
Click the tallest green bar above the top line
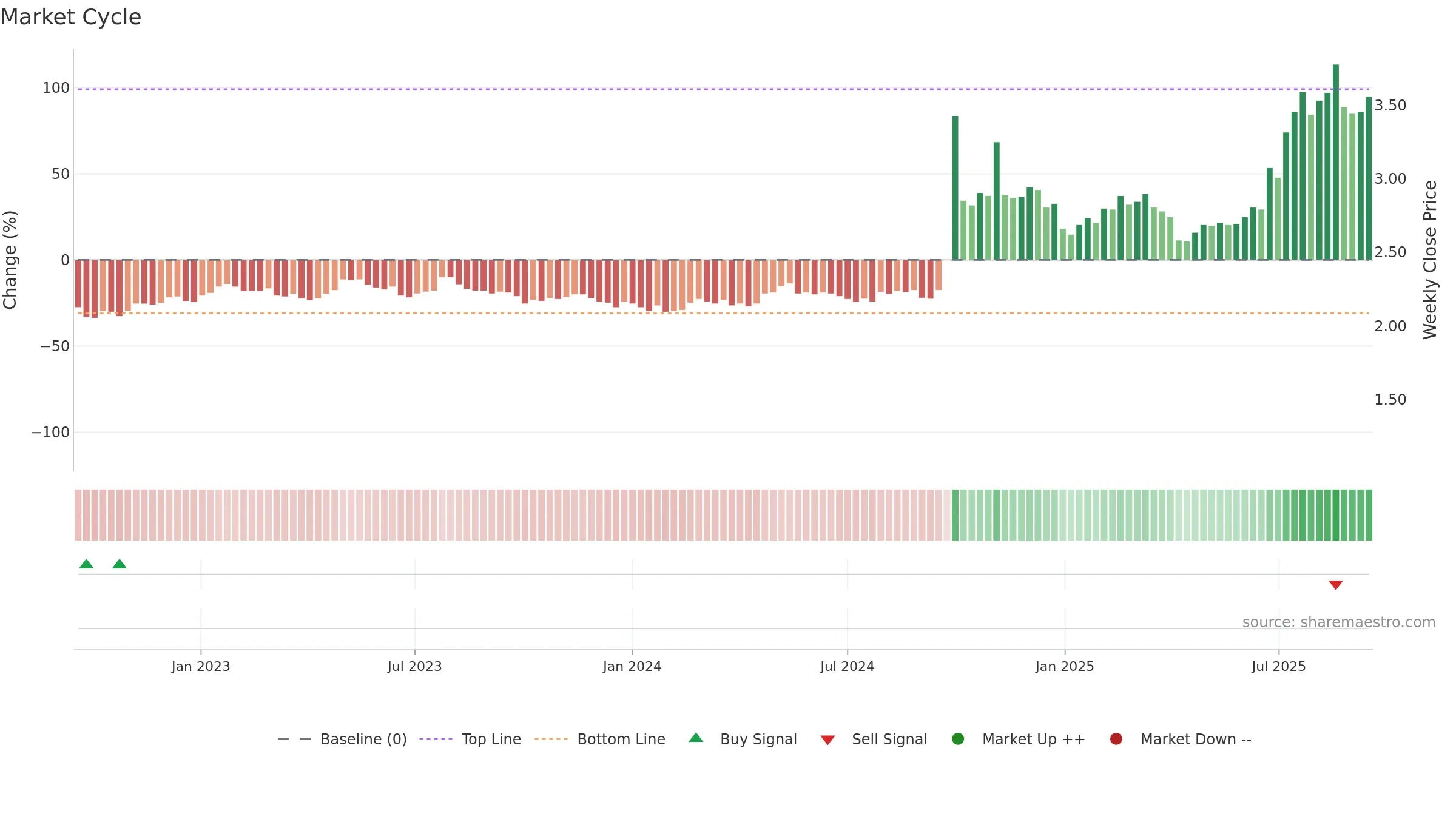pyautogui.click(x=1335, y=162)
